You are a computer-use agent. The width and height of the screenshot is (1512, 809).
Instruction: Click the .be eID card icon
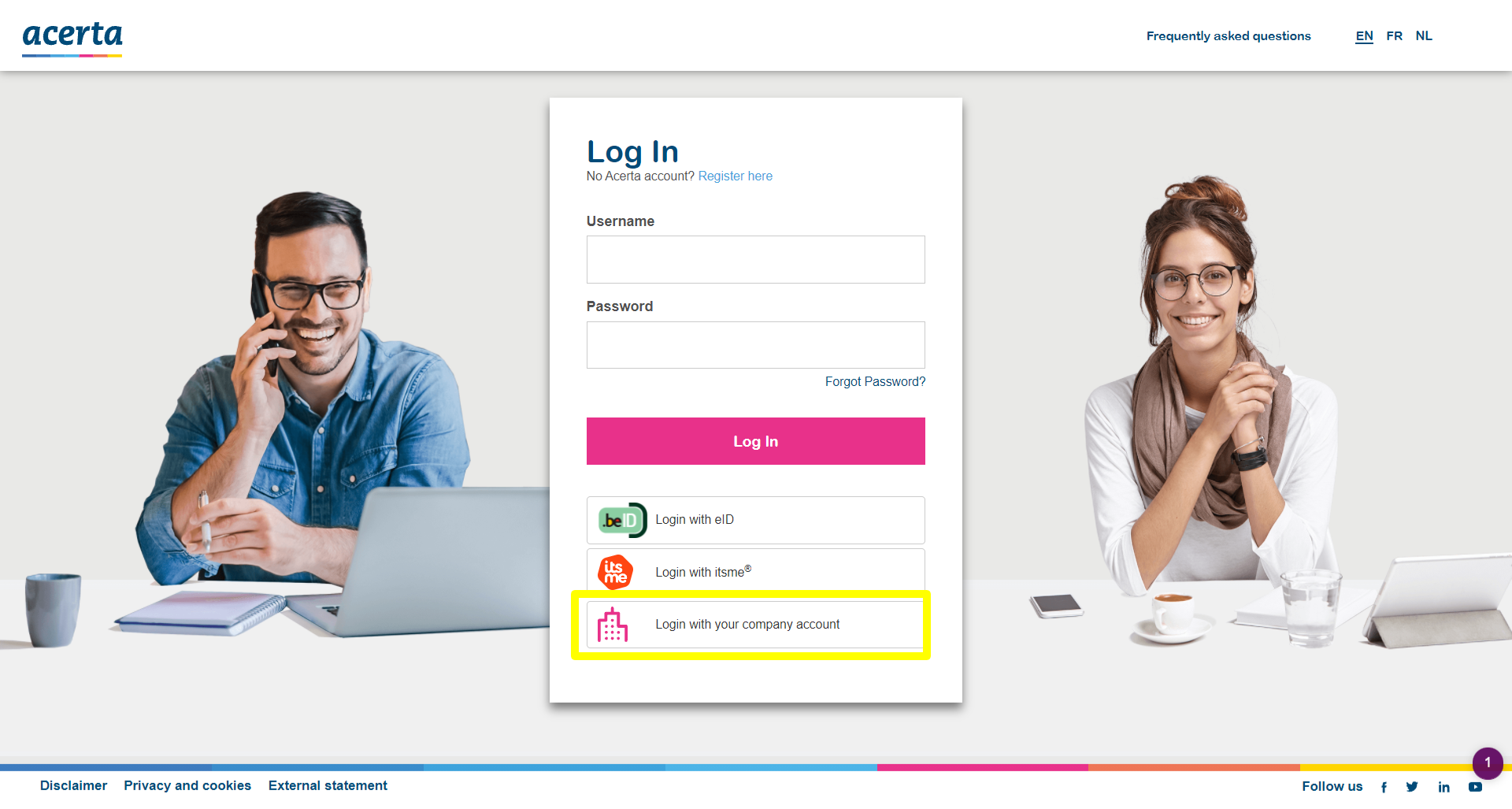[x=622, y=520]
